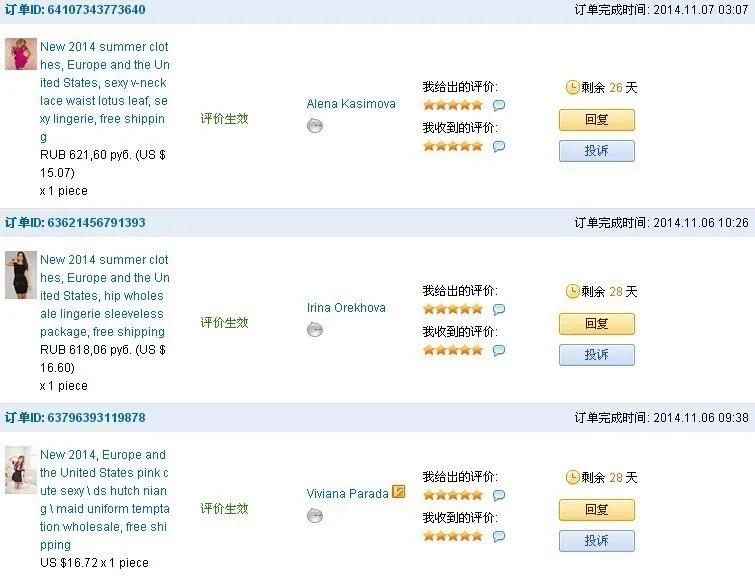
Task: Open buyer profile Irina Orekhova
Action: (x=346, y=308)
